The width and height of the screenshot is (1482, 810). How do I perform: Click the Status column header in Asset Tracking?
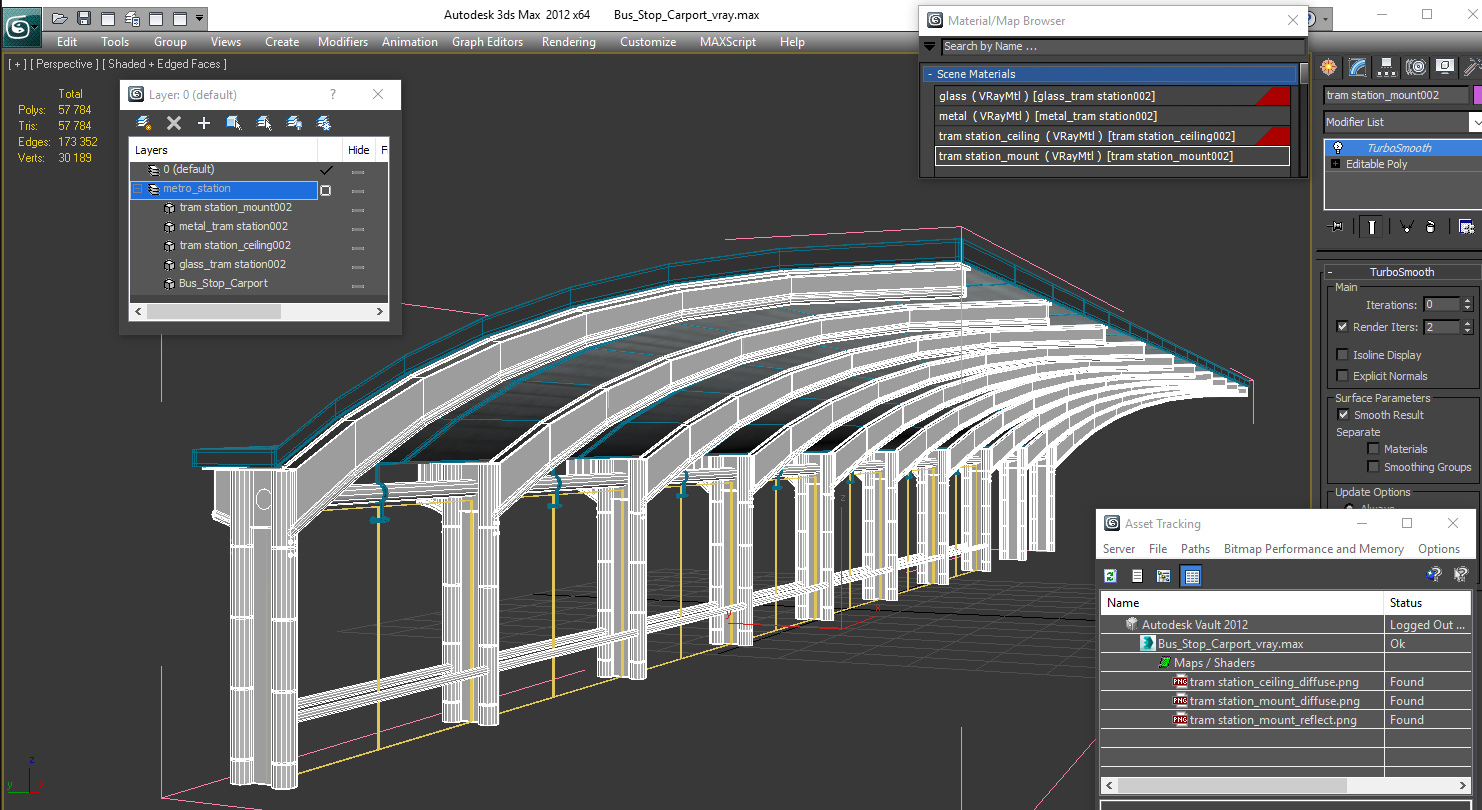1428,603
